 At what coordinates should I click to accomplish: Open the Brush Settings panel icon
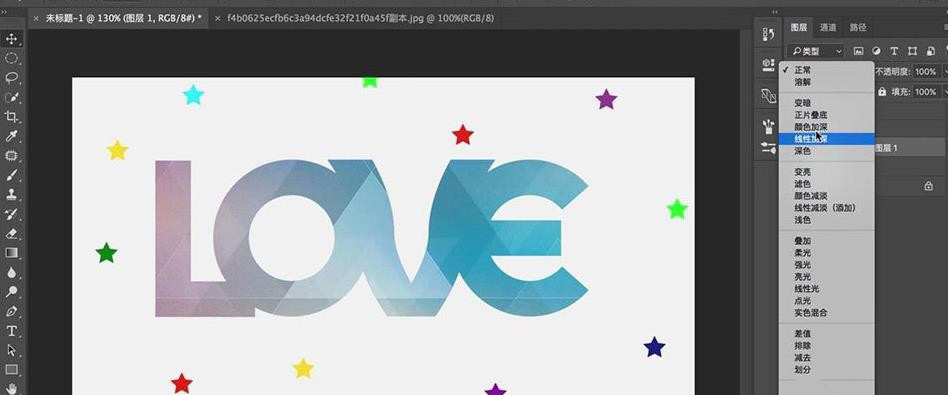(x=768, y=147)
